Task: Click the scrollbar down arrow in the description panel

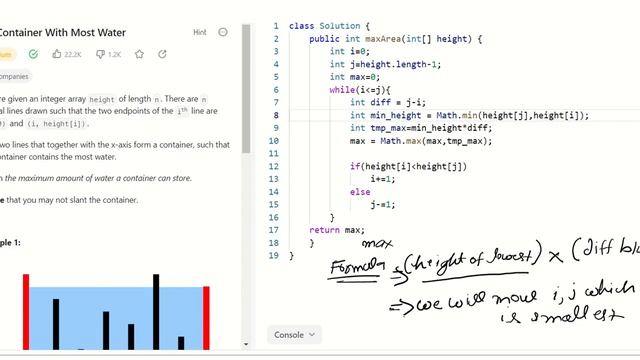Action: 246,344
